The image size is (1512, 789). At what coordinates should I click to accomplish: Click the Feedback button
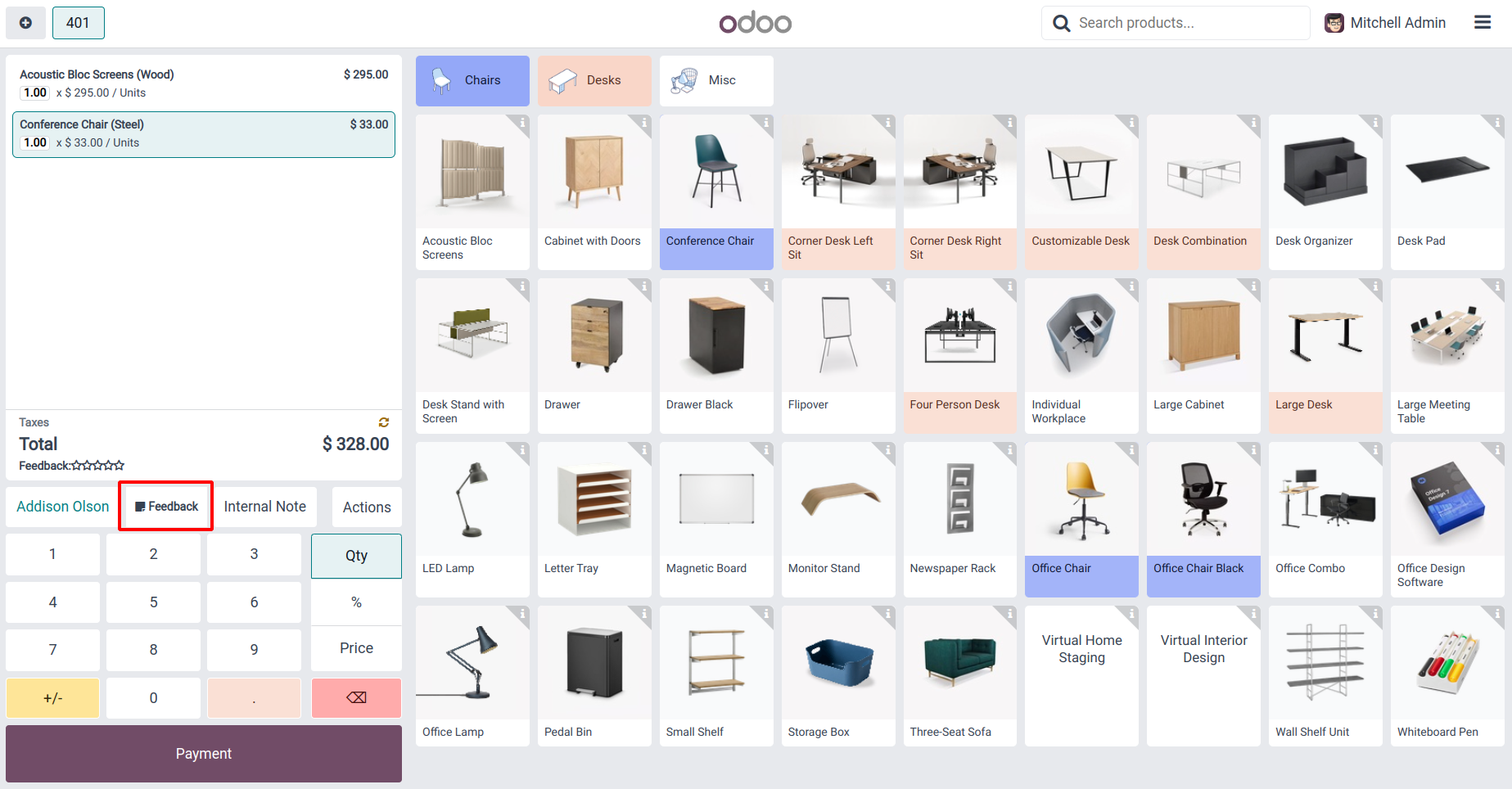166,507
